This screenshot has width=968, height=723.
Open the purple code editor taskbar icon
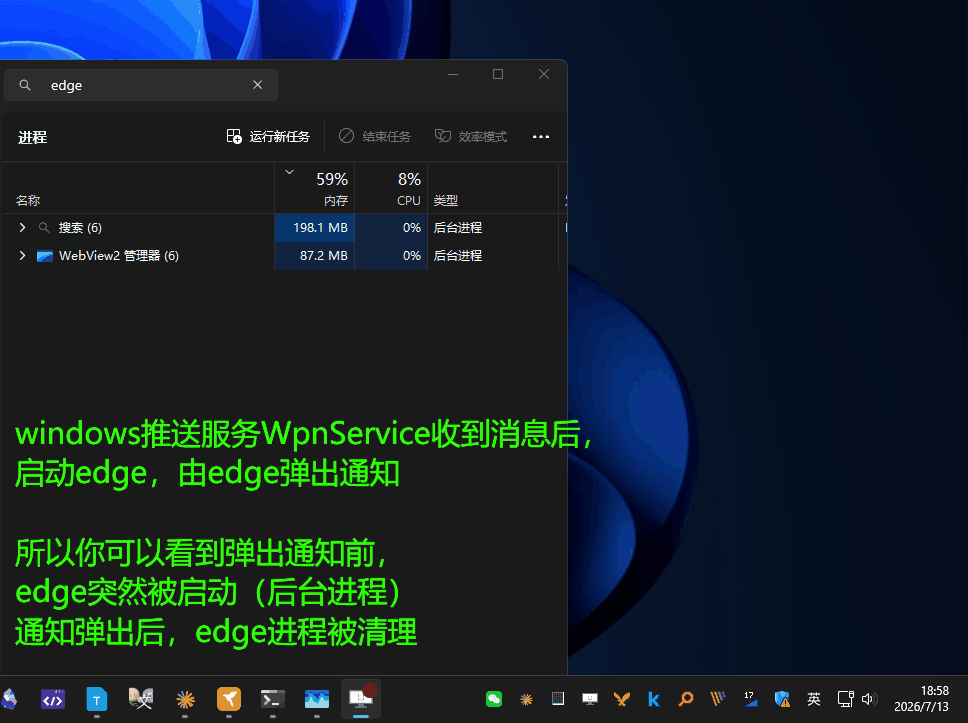point(53,700)
